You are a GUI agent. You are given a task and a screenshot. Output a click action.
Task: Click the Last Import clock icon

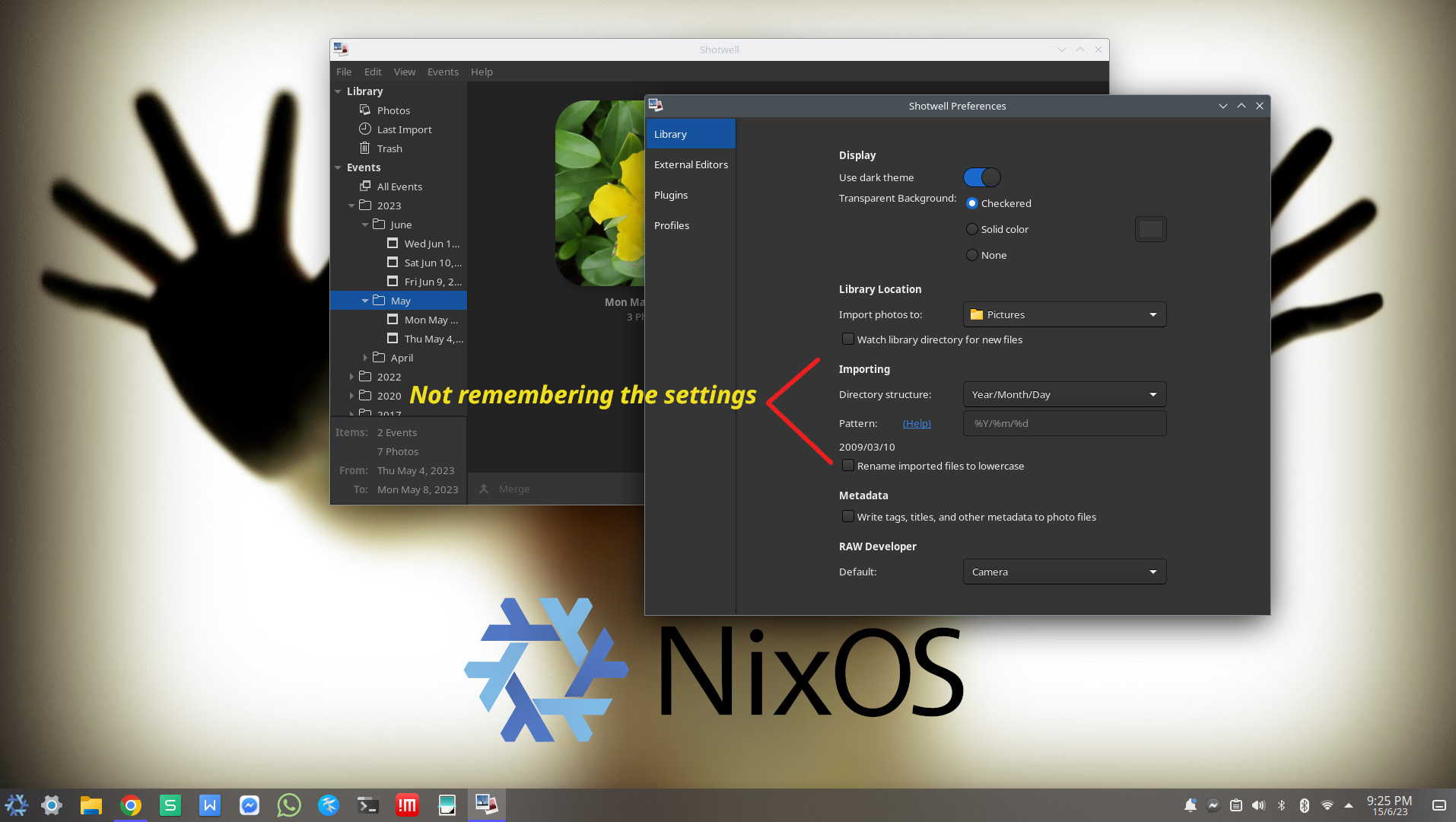pyautogui.click(x=365, y=129)
